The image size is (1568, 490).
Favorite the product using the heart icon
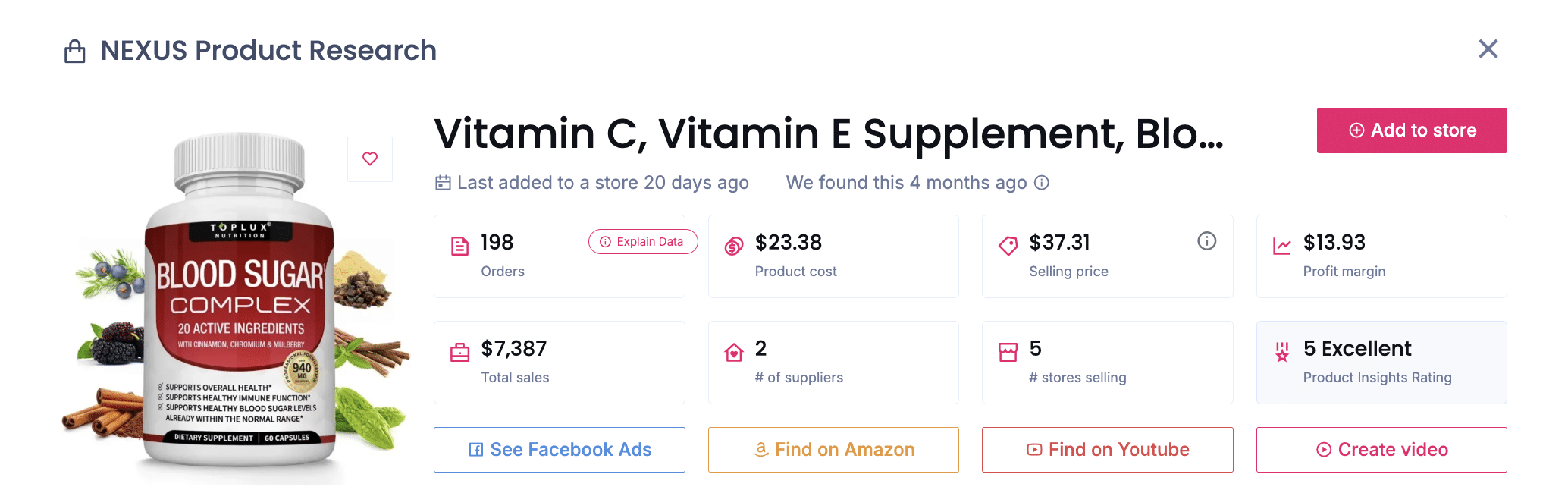coord(369,159)
